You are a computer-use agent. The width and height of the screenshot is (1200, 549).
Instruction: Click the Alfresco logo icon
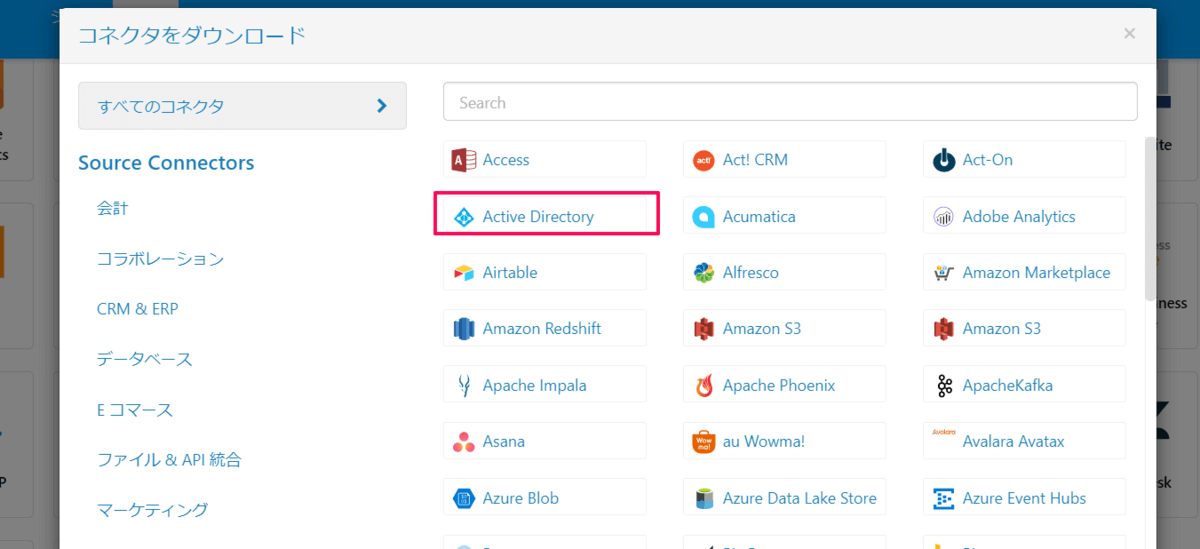coord(704,273)
